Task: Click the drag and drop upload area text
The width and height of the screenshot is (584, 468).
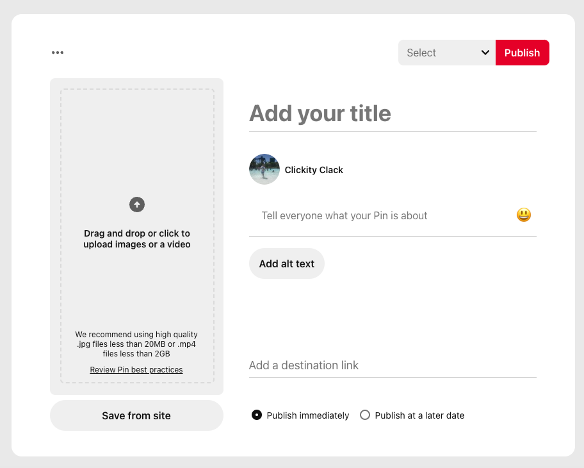Action: pos(137,239)
